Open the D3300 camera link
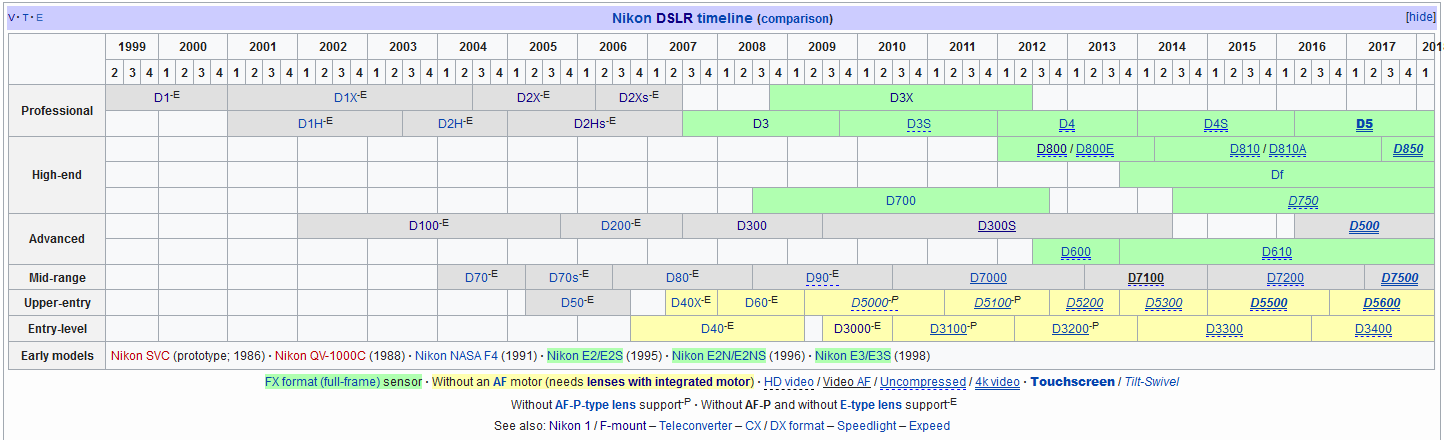This screenshot has height=440, width=1444. point(1224,329)
